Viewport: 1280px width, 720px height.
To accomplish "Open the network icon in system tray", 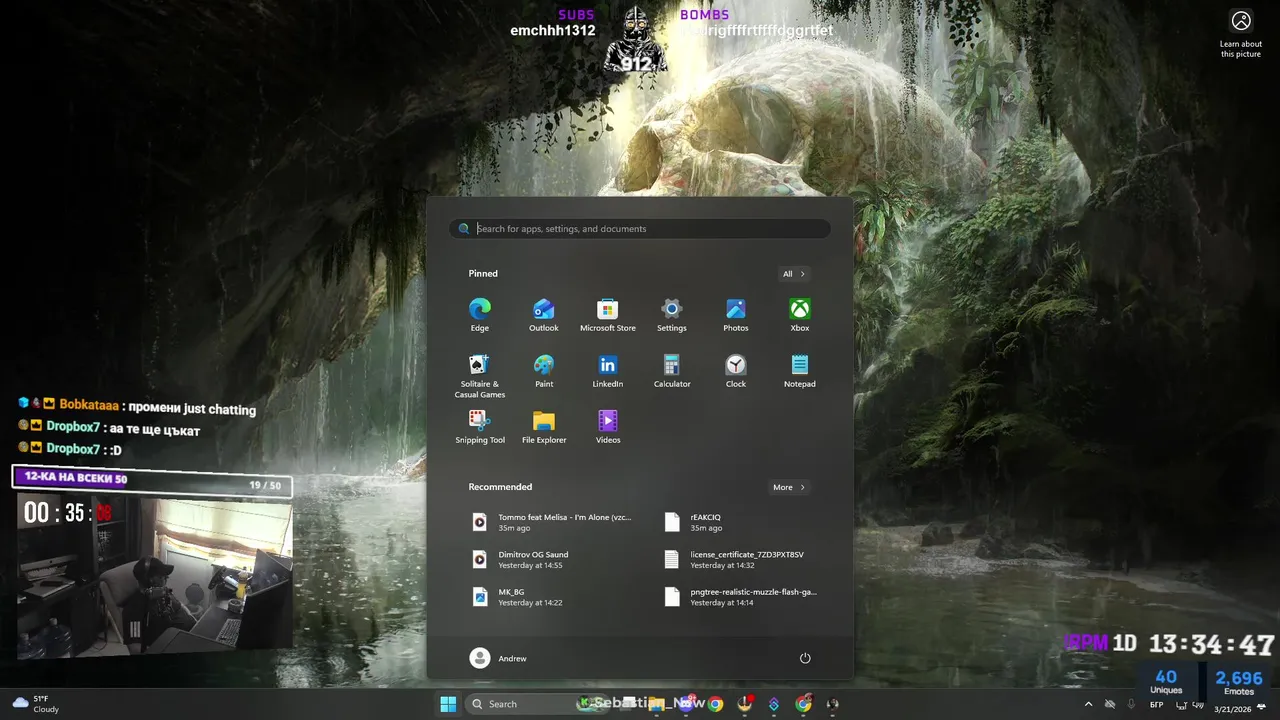I will click(1182, 705).
